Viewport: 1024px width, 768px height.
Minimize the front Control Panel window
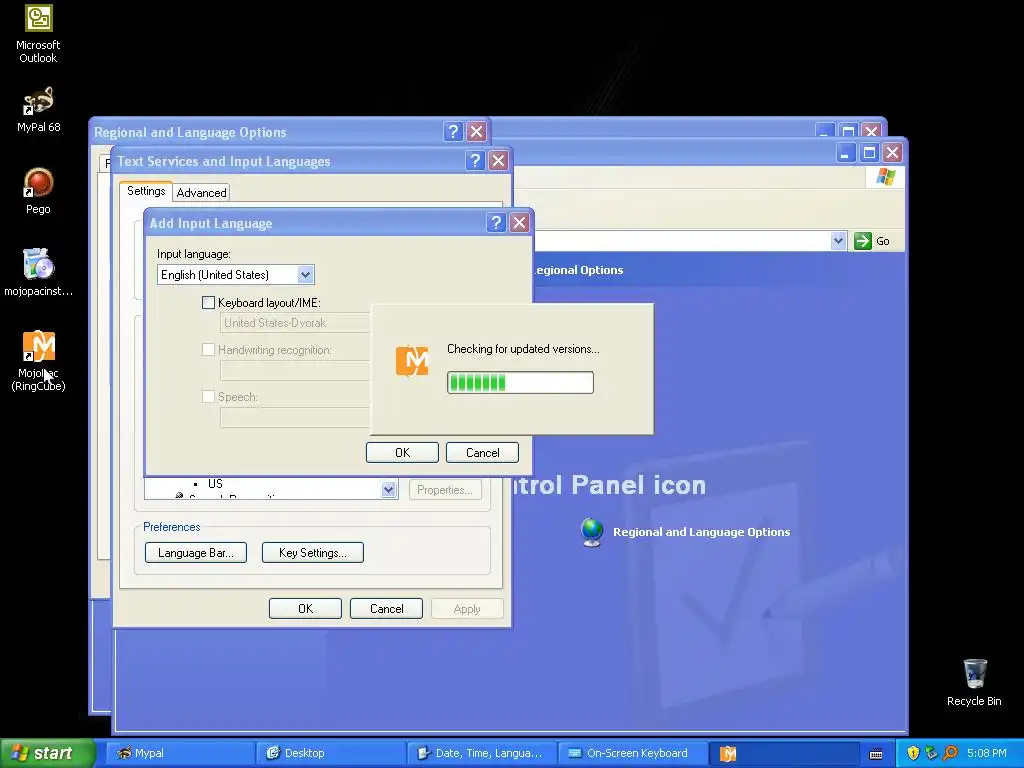tap(845, 153)
